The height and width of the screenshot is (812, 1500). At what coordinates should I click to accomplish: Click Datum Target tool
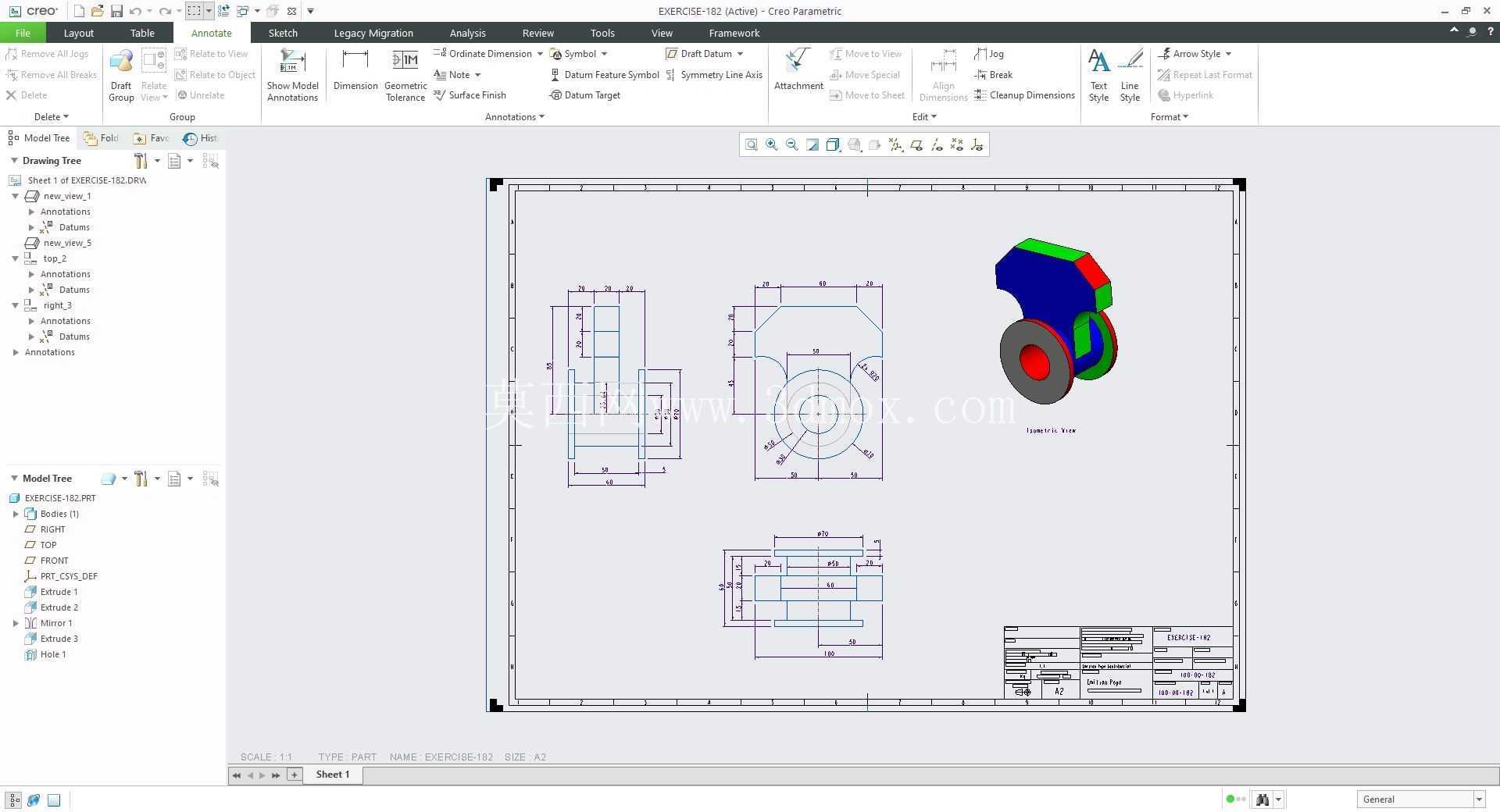585,95
